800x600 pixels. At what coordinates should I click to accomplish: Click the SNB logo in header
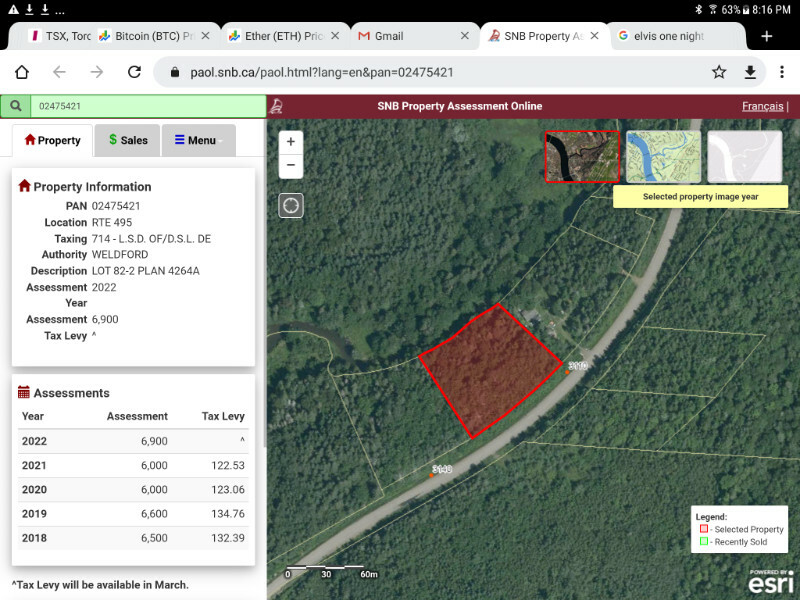click(276, 106)
